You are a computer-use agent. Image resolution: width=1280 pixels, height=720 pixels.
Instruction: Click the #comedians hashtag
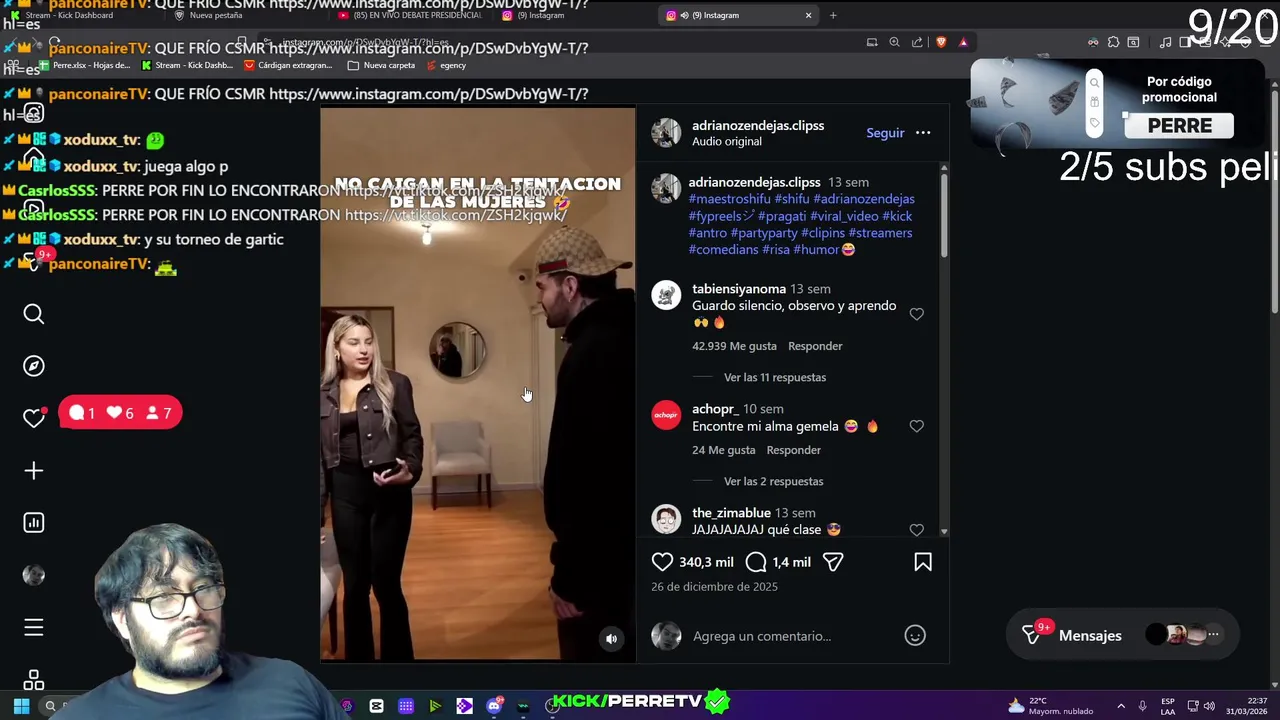pos(723,250)
